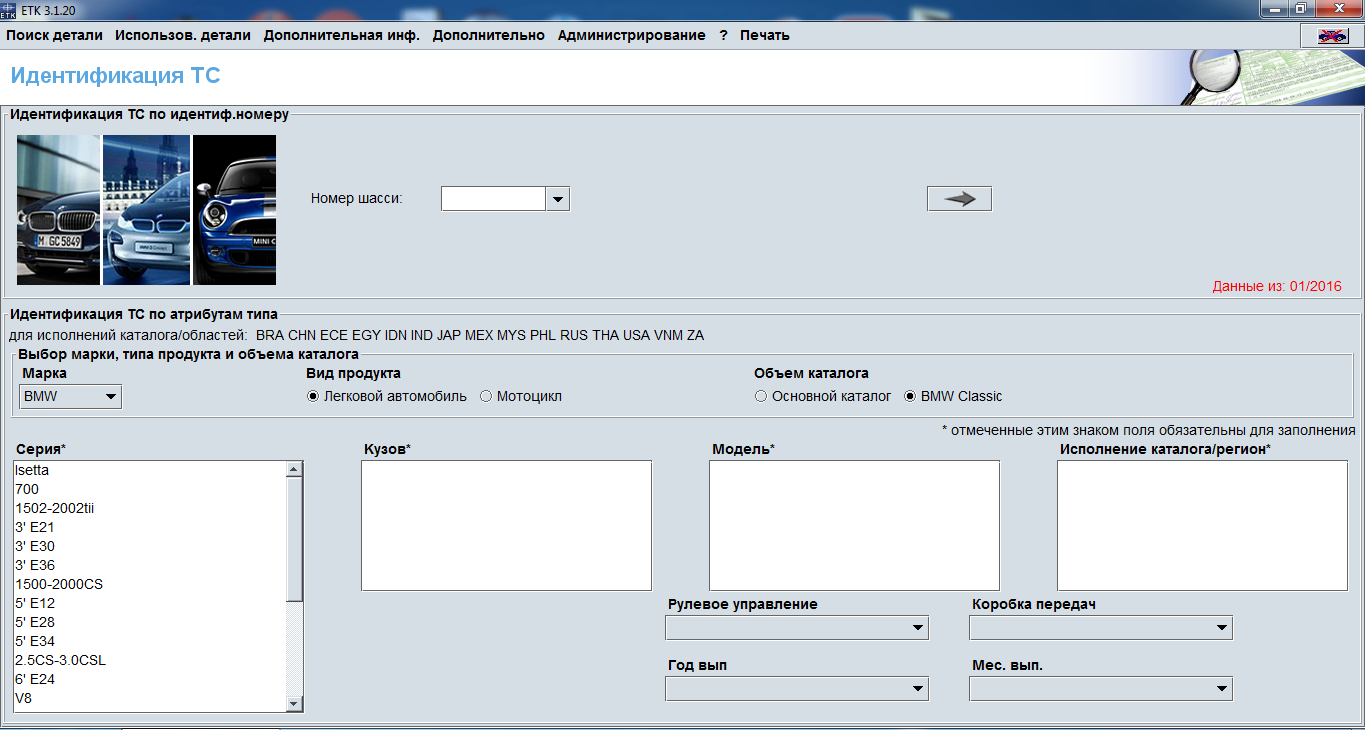Click the empty Модель list box
Screen dimensions: 1365x730
854,526
